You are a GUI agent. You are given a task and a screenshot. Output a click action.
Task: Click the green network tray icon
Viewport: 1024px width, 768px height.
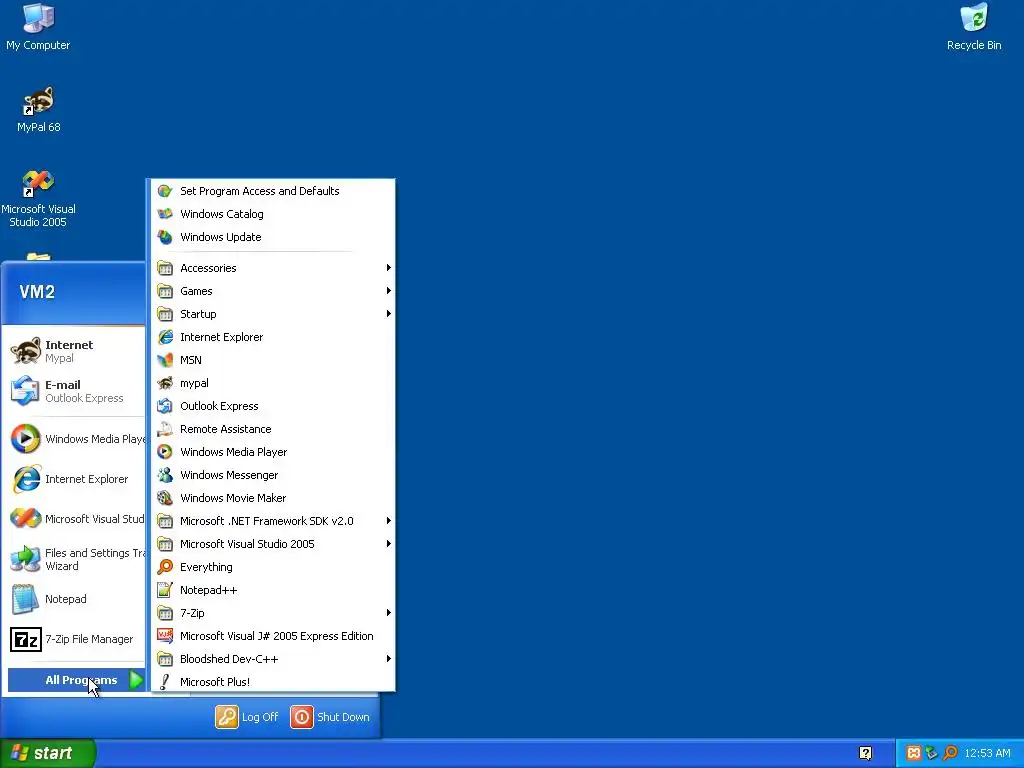click(x=932, y=753)
